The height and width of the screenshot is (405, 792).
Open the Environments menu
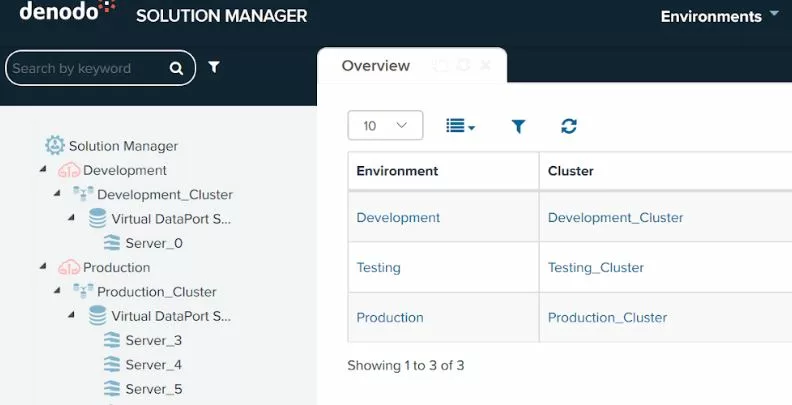[720, 16]
